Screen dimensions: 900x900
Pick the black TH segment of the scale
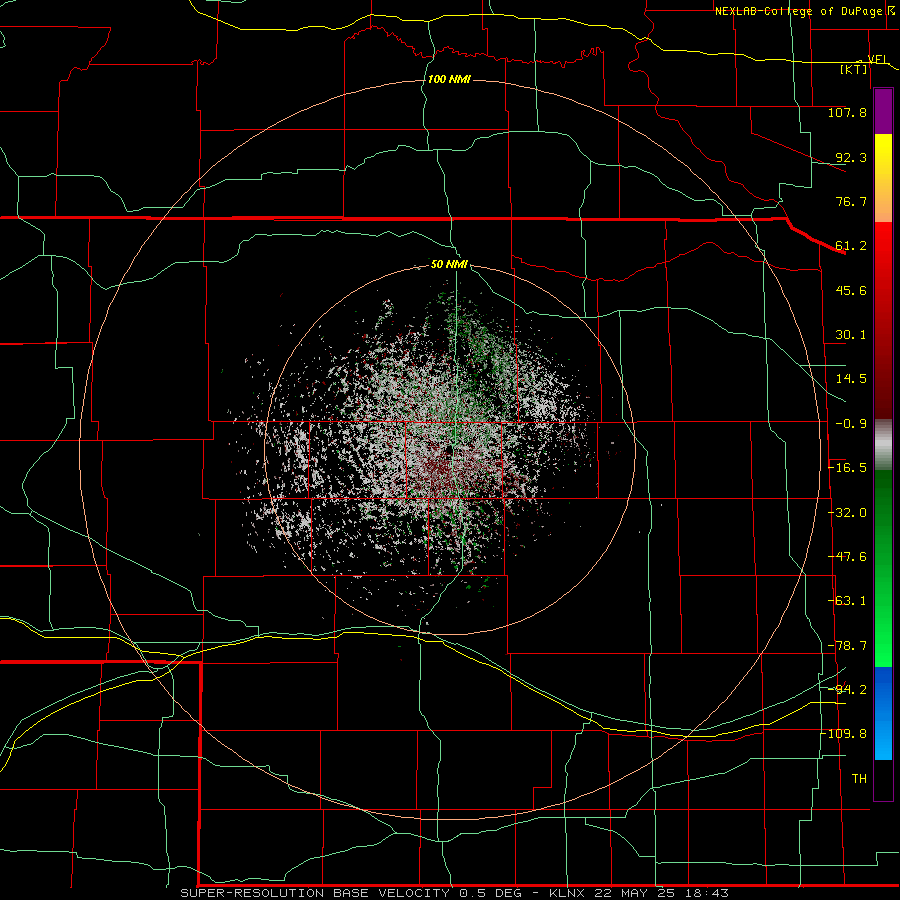coord(883,780)
